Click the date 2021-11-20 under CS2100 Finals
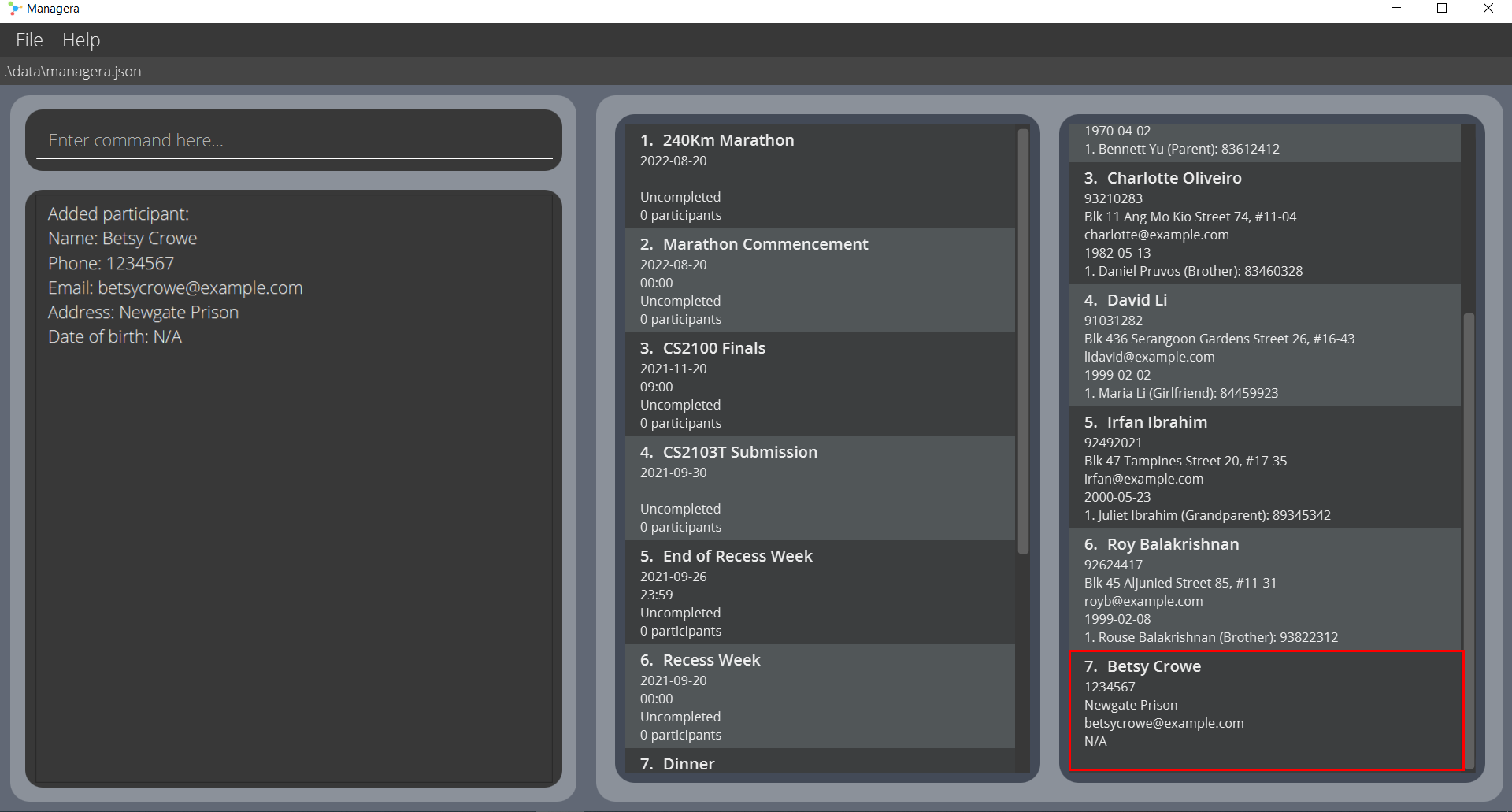This screenshot has width=1512, height=812. tap(673, 369)
